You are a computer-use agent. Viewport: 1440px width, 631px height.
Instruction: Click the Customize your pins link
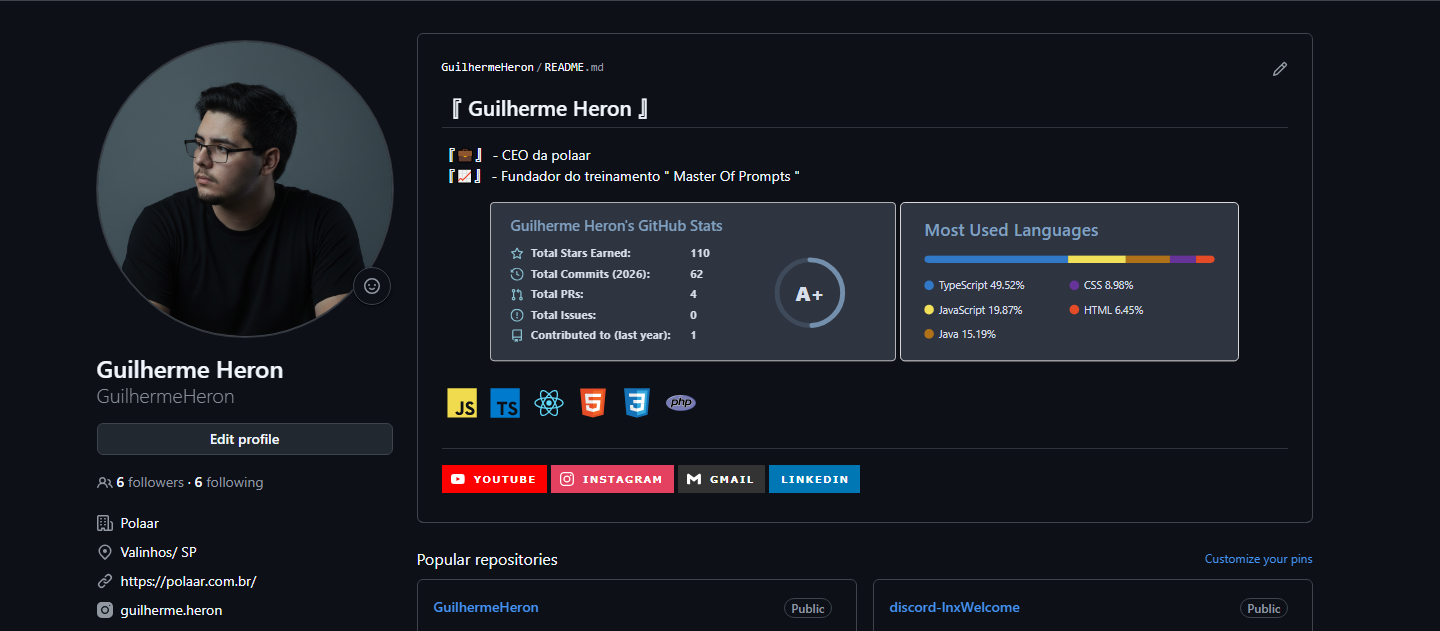coord(1258,559)
